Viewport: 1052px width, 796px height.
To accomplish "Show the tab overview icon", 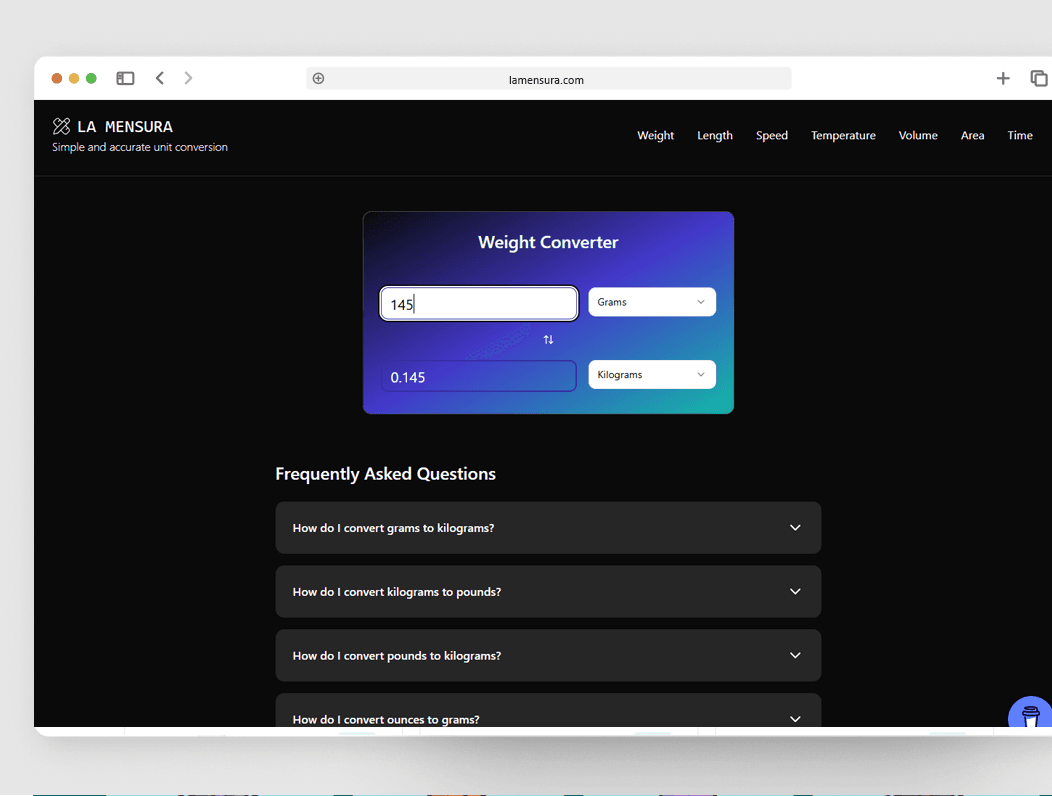I will [1039, 78].
